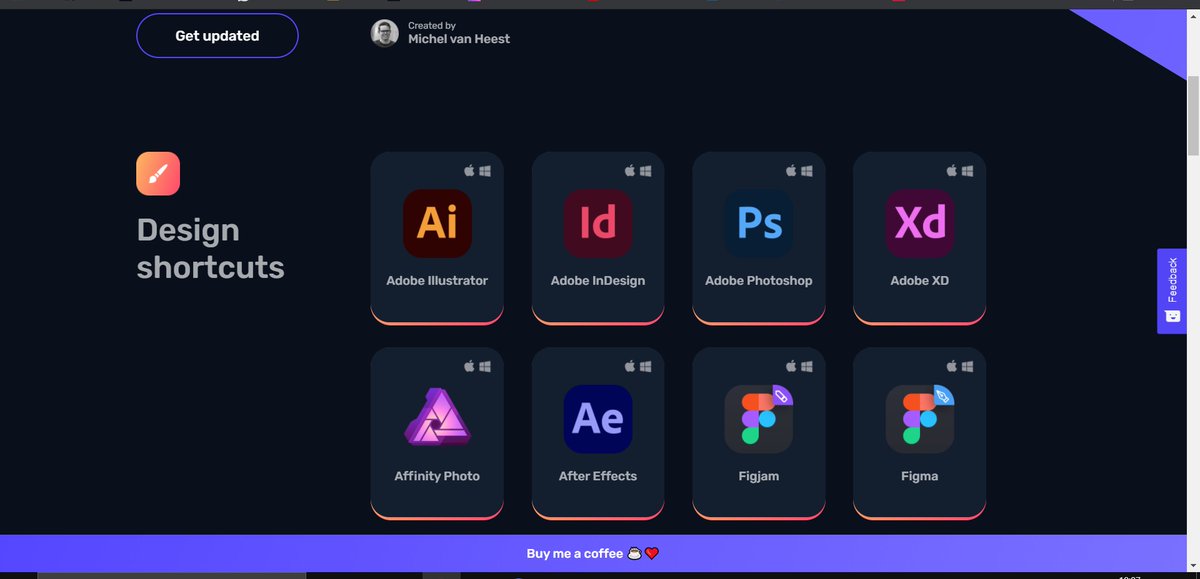Click the Apple icon on Figjam card
This screenshot has height=579, width=1200.
point(791,367)
